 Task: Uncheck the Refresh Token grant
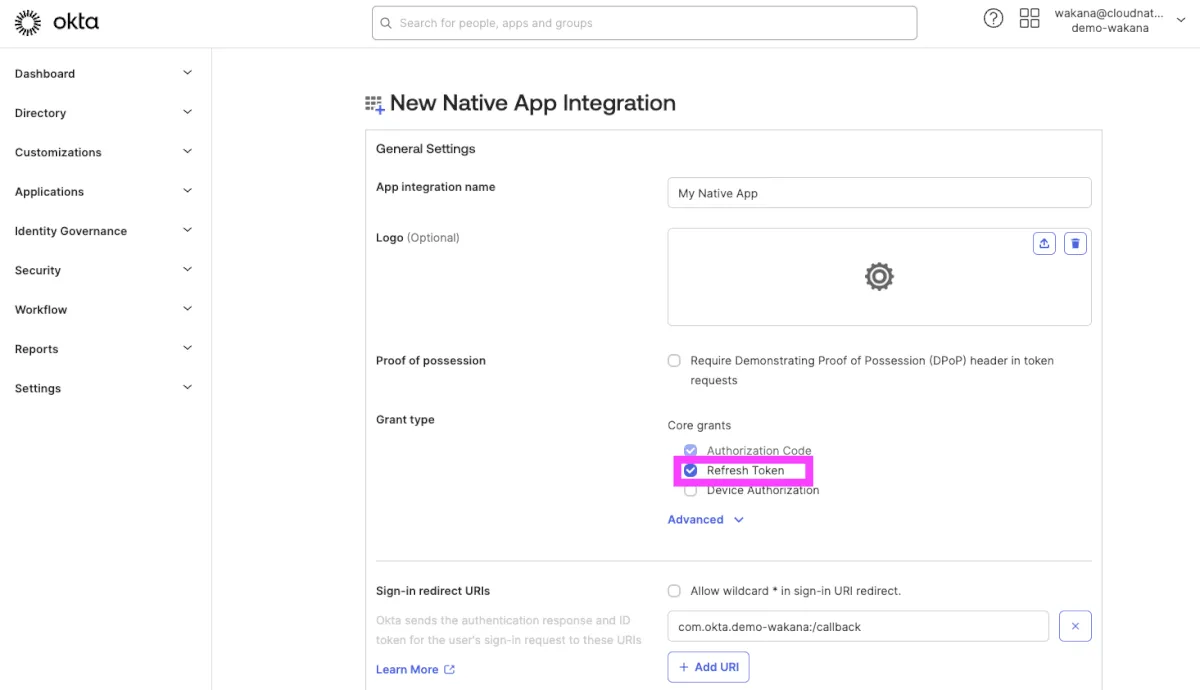690,471
